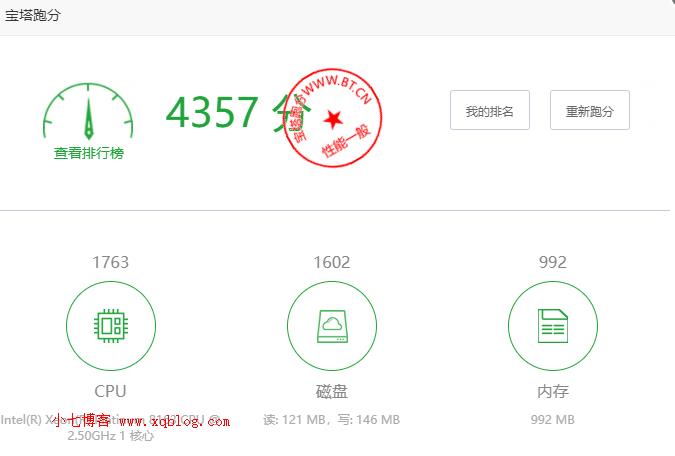Select the 读: 121 MB, 写: 146 MB text
Viewport: 675px width, 456px height.
click(332, 419)
